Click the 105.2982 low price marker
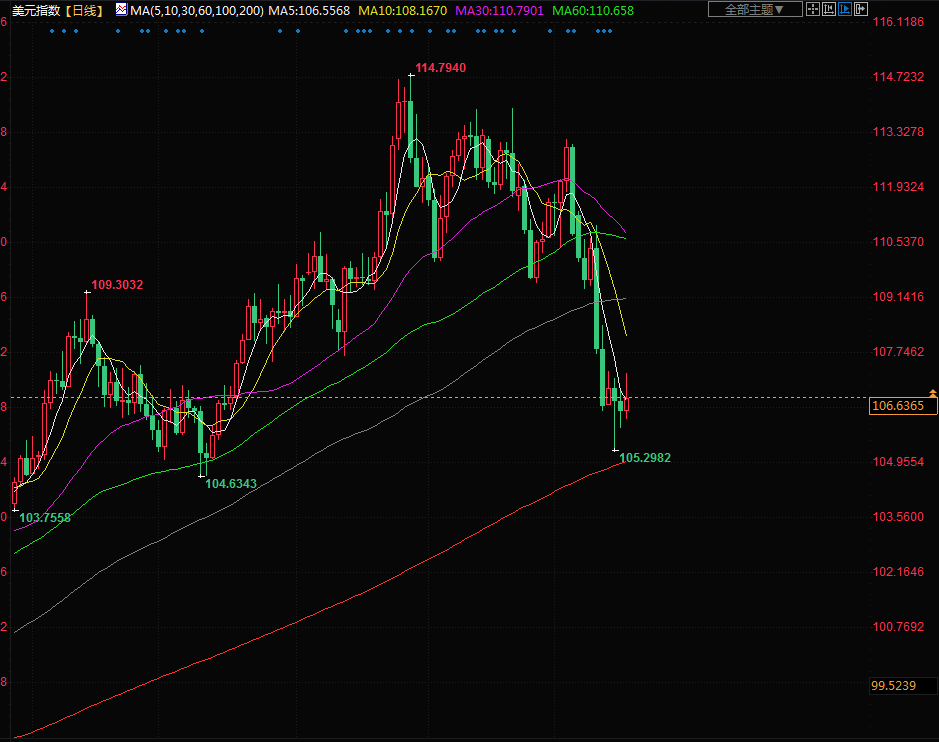Image resolution: width=939 pixels, height=742 pixels. 645,458
